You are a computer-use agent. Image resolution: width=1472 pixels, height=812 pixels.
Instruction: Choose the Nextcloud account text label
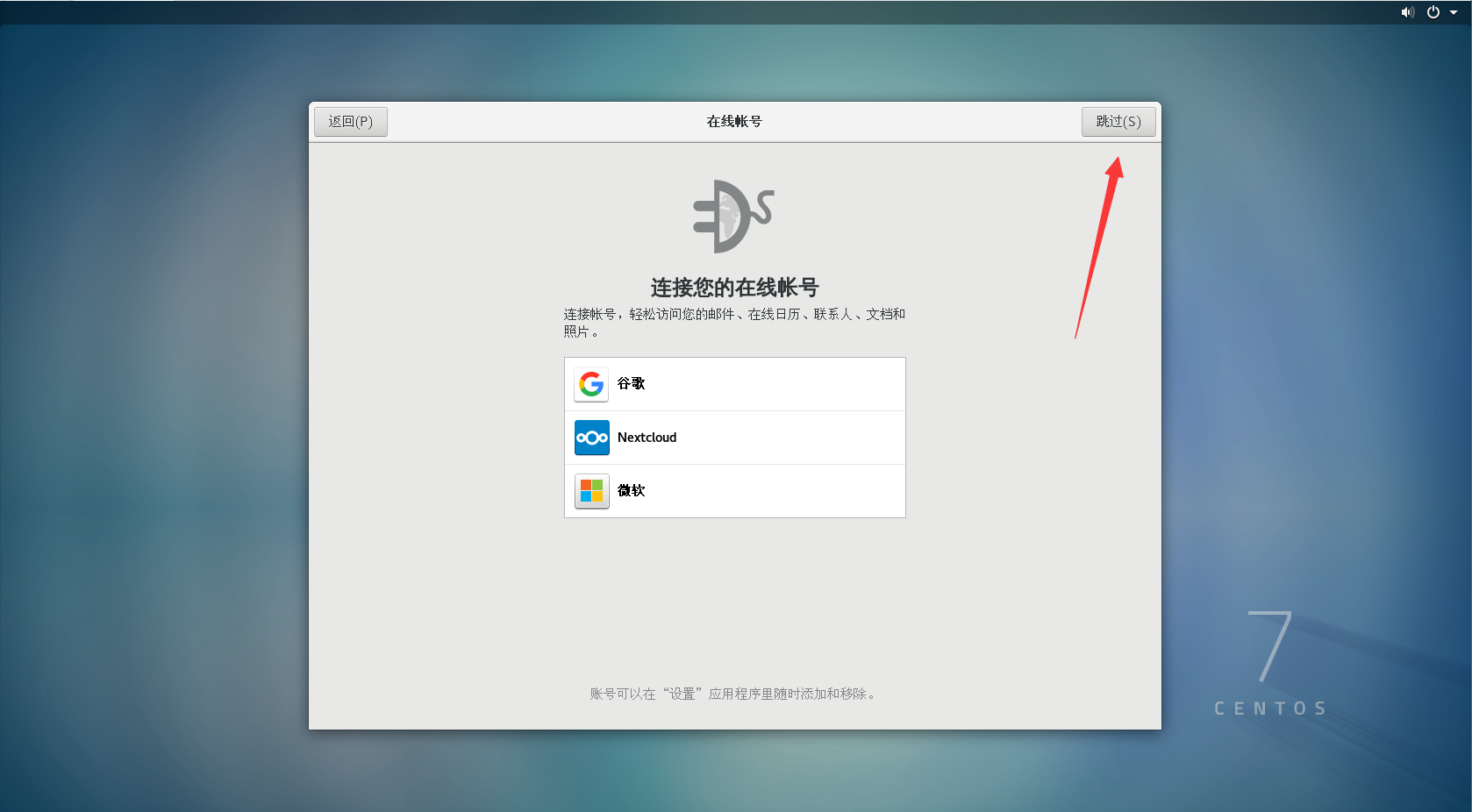(647, 438)
